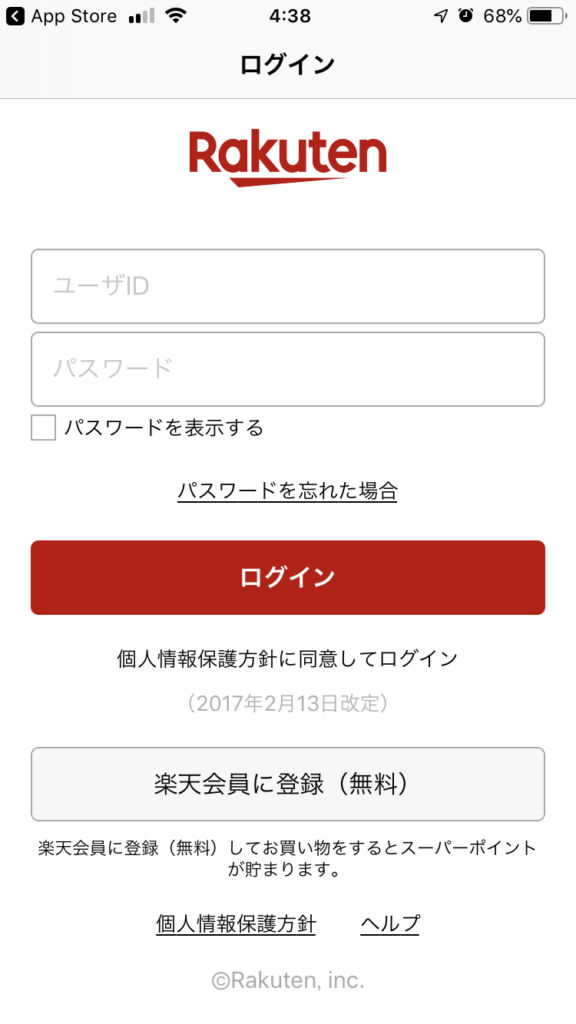This screenshot has width=576, height=1024.
Task: Open the ヘルプ link
Action: pyautogui.click(x=390, y=924)
